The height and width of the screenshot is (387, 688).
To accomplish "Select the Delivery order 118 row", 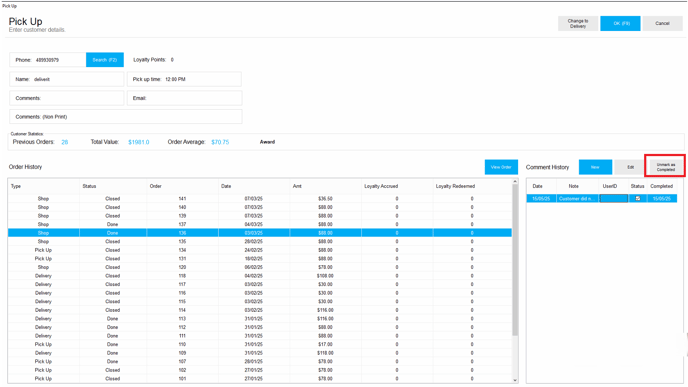I will 260,276.
